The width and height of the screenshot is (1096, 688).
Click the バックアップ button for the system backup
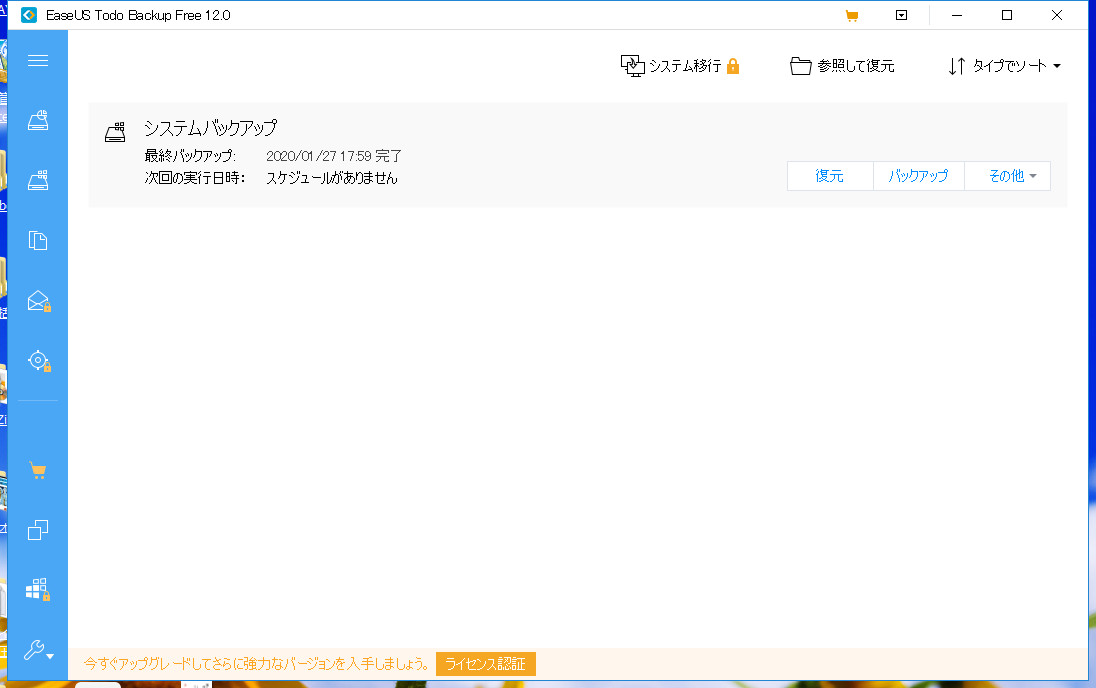click(918, 176)
